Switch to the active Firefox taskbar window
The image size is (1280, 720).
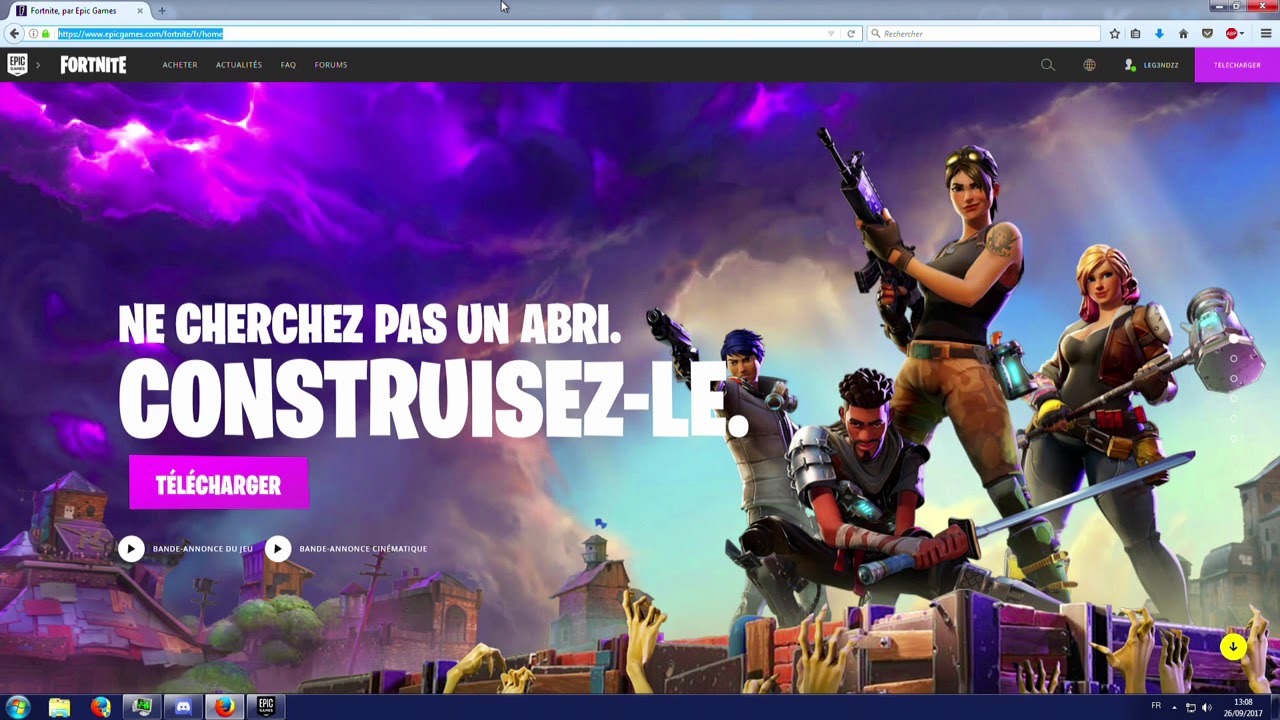tap(225, 707)
